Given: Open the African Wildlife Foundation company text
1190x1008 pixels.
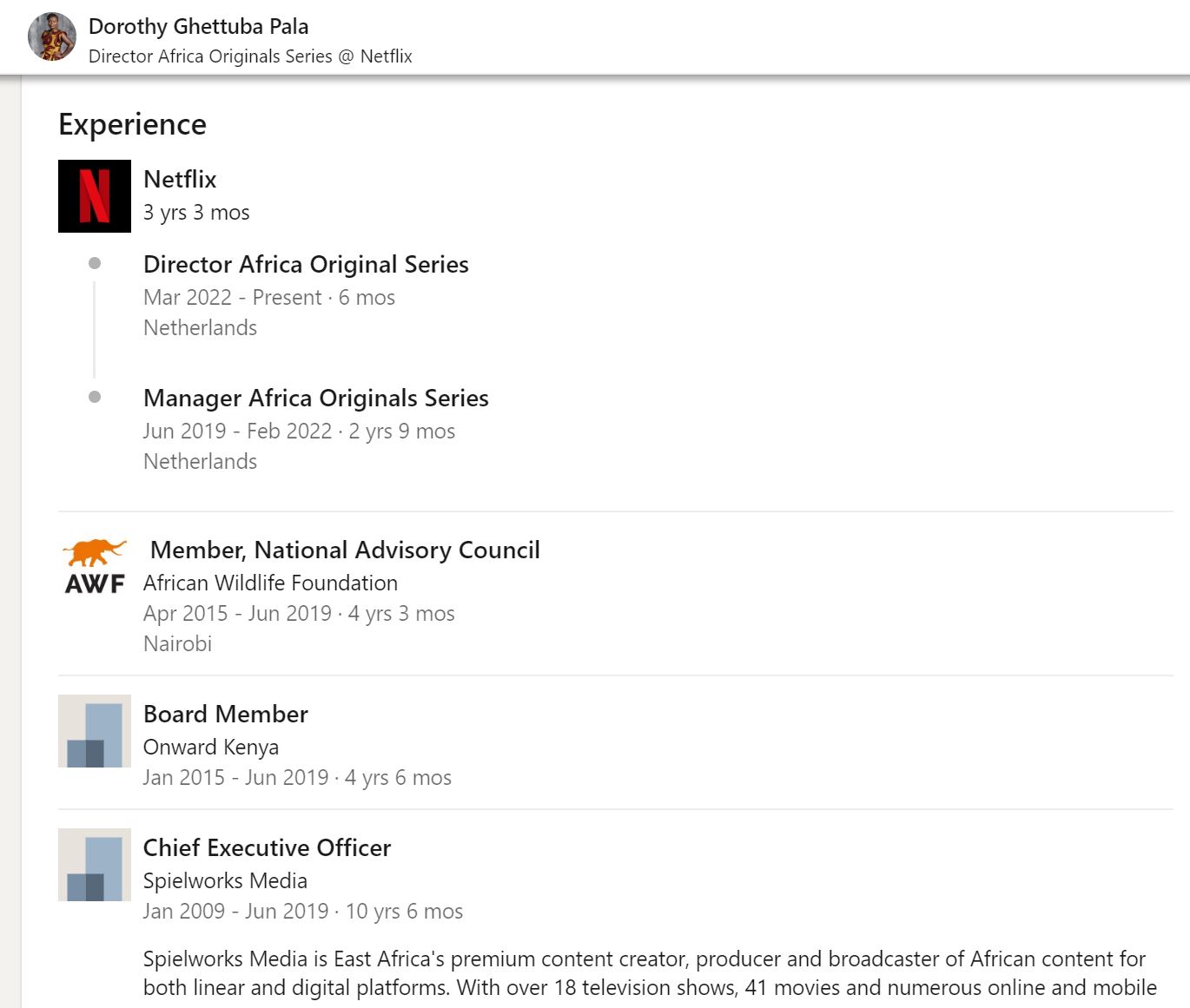Looking at the screenshot, I should tap(270, 583).
